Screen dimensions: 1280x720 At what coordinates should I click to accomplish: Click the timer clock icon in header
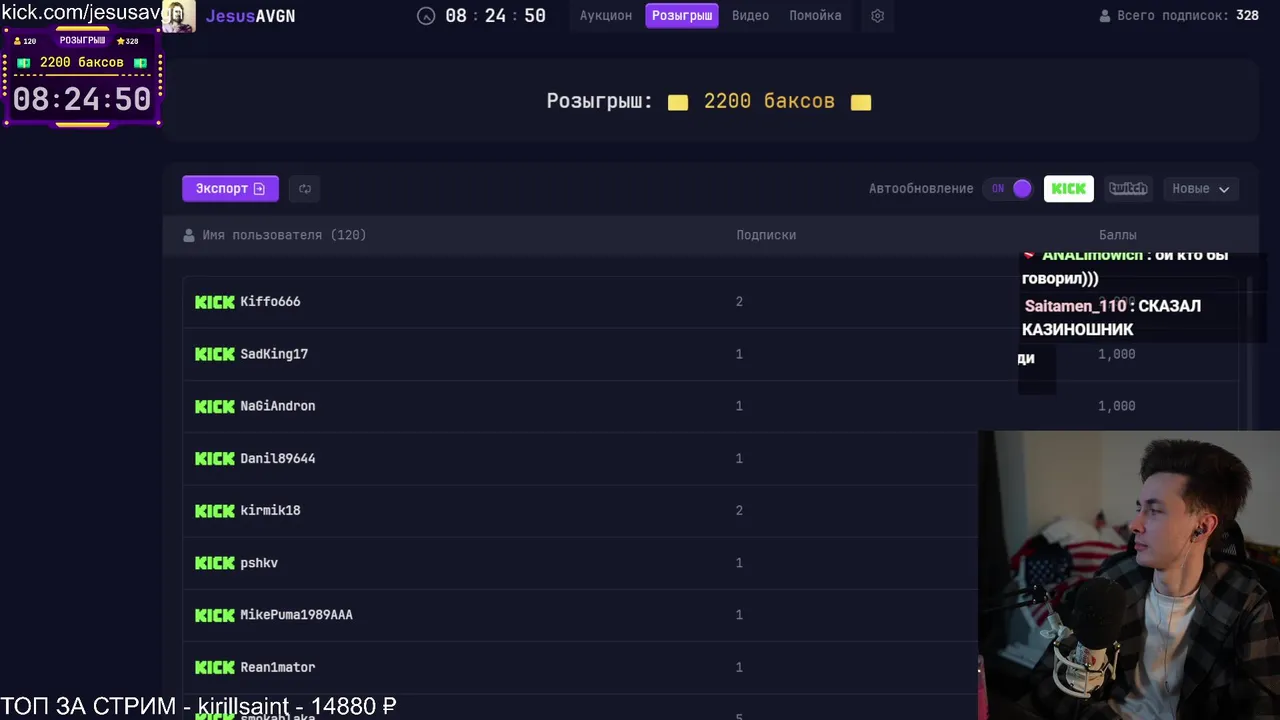click(426, 16)
